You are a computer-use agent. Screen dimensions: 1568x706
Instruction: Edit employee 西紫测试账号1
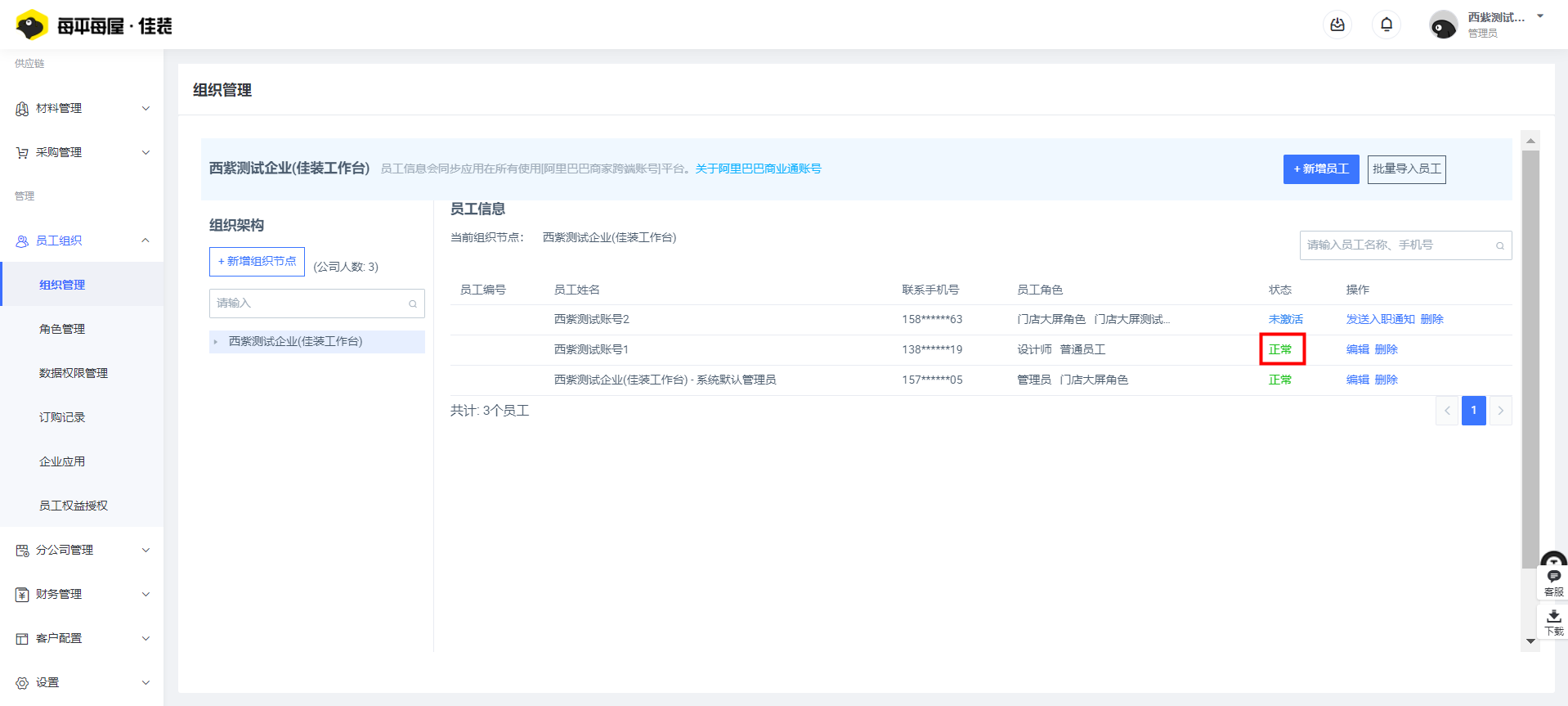[1358, 349]
